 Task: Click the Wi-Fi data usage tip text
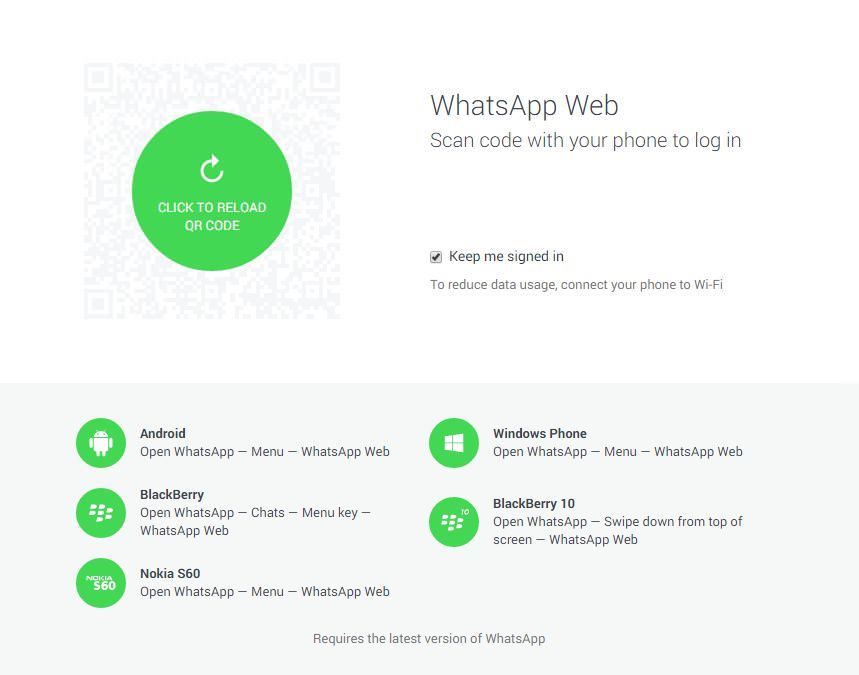[576, 285]
